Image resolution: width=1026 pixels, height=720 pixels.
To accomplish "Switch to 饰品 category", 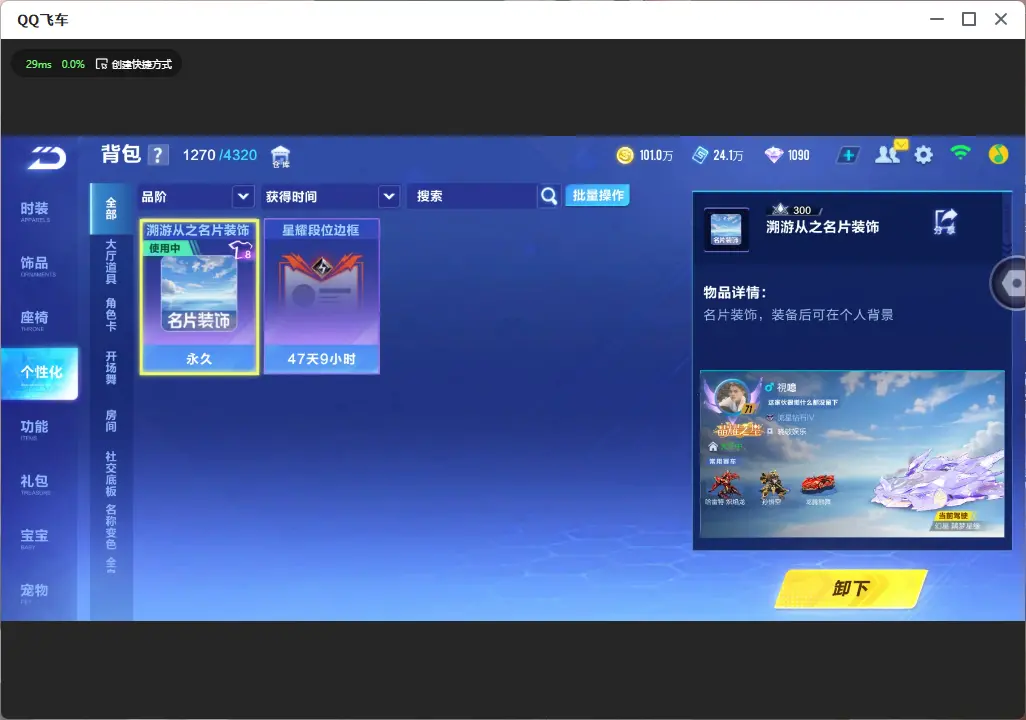I will [35, 265].
